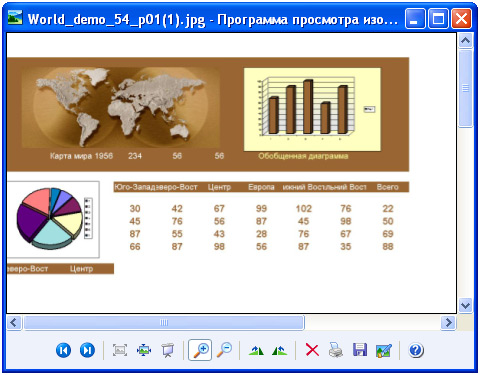Screen dimensions: 480x375
Task: Select the Best Fit view icon
Action: click(x=120, y=350)
